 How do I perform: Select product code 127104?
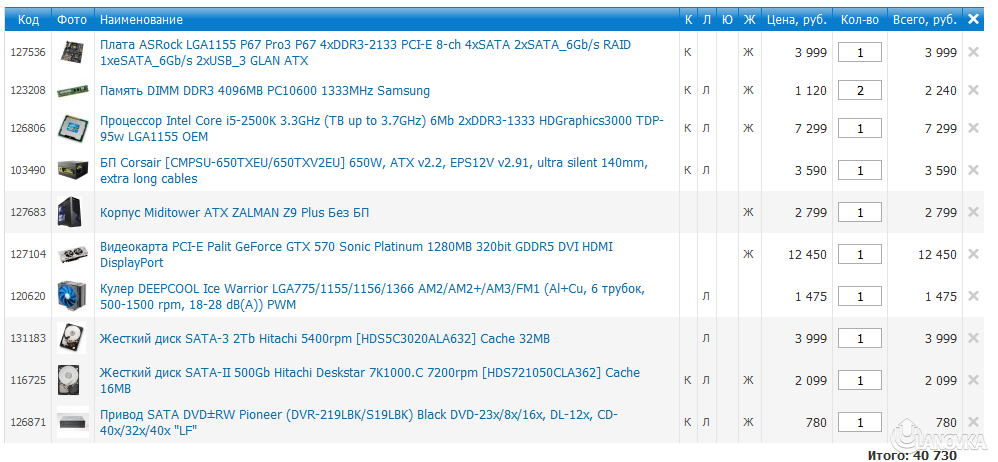28,254
